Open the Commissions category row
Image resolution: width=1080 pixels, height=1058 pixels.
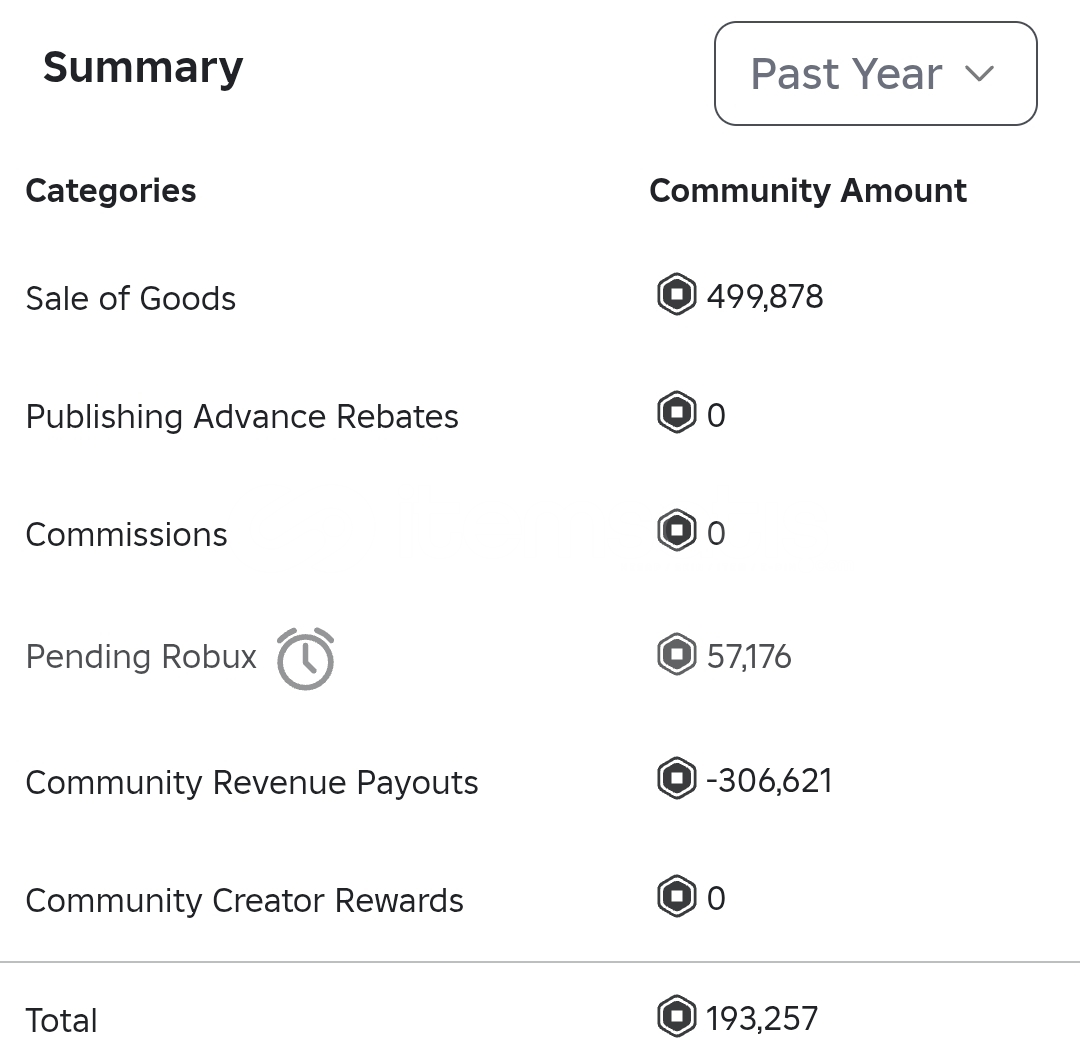click(127, 535)
